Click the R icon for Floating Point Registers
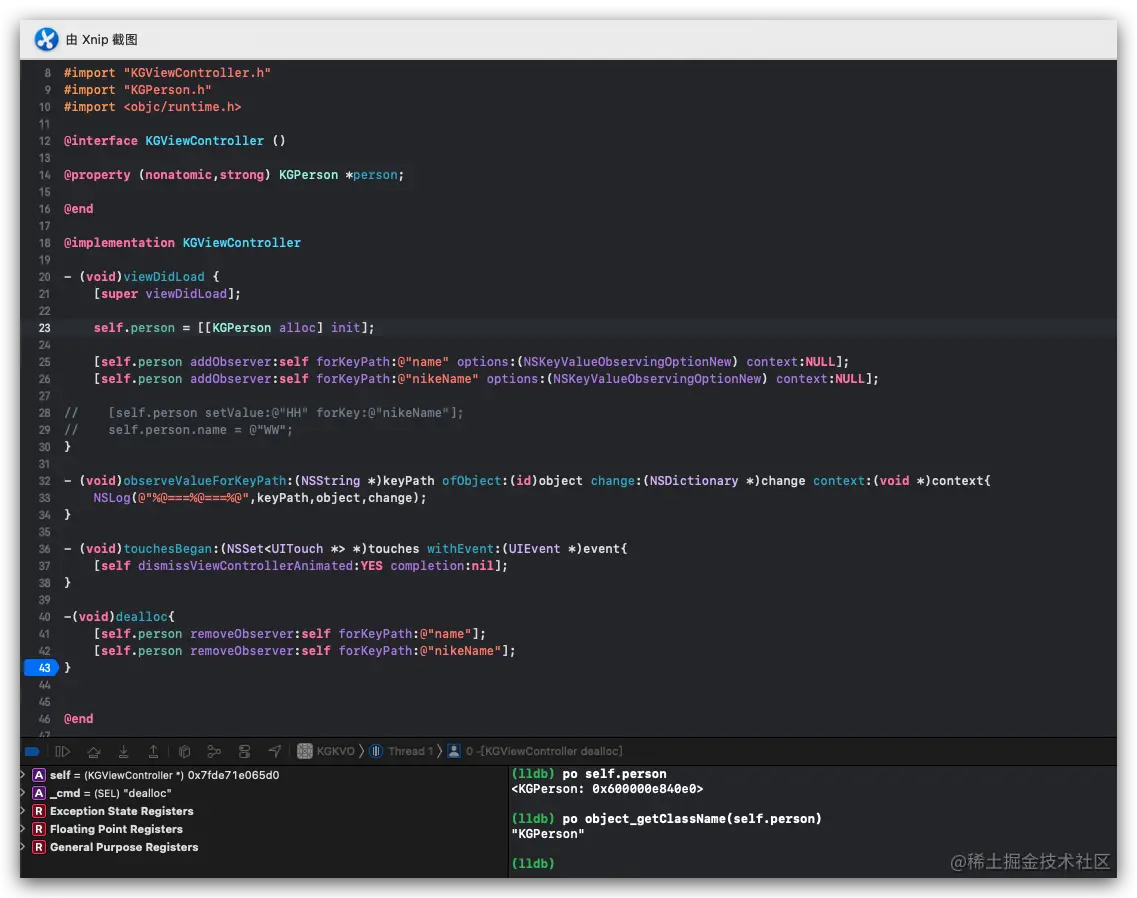This screenshot has height=898, width=1137. click(x=39, y=828)
